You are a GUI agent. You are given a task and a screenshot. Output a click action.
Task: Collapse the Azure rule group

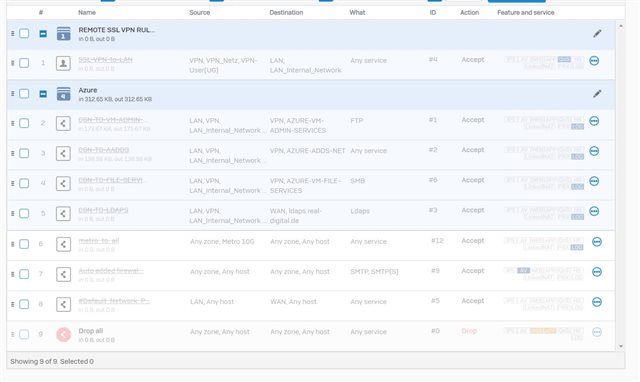click(43, 94)
